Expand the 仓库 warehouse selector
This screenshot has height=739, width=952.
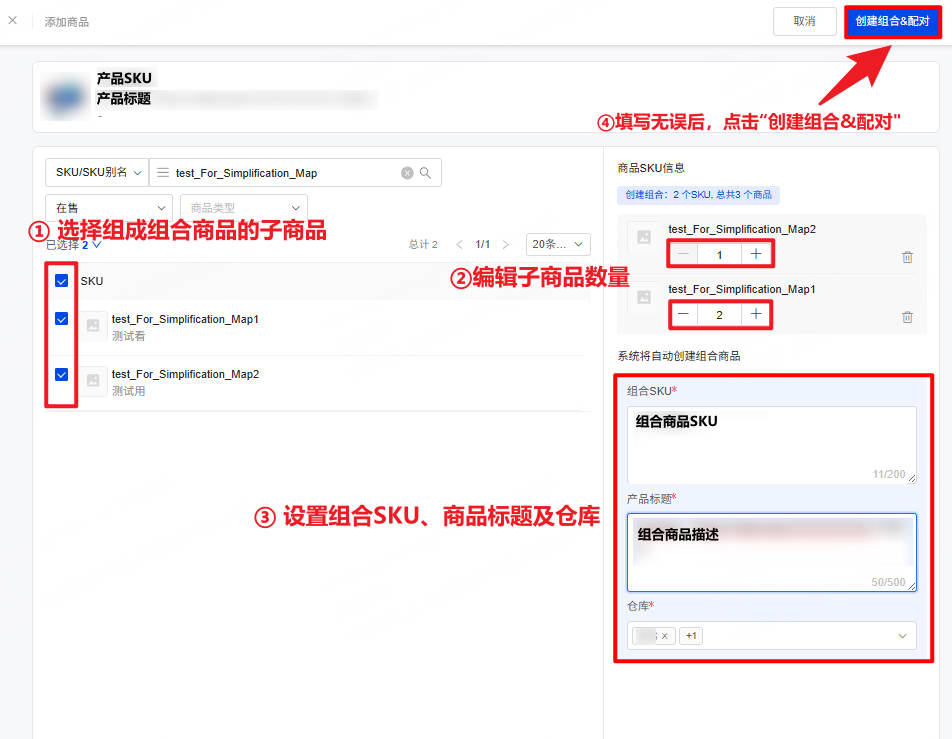click(772, 636)
